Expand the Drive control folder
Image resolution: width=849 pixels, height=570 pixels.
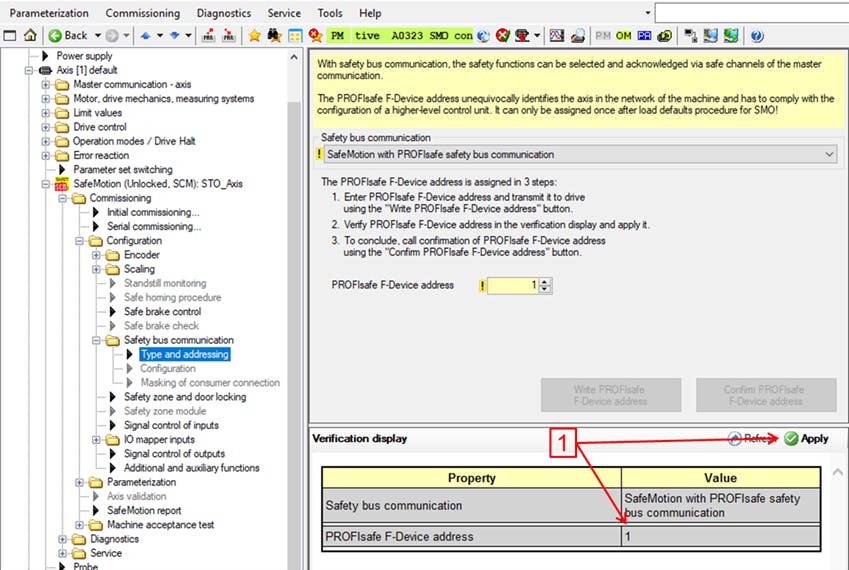46,127
